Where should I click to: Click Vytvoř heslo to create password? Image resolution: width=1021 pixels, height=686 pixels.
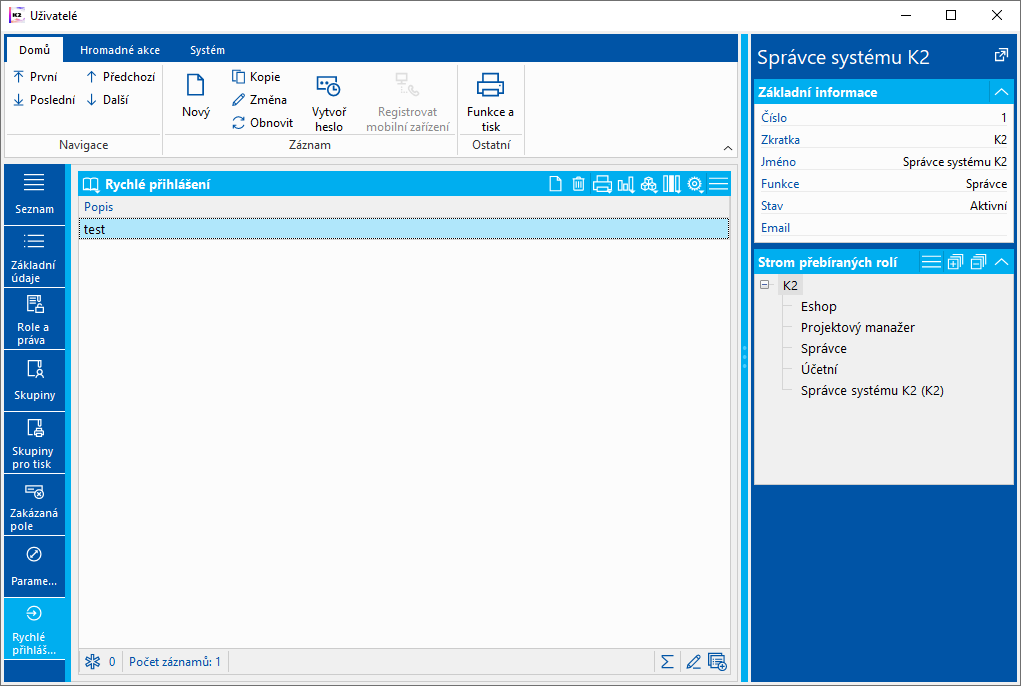pos(329,103)
